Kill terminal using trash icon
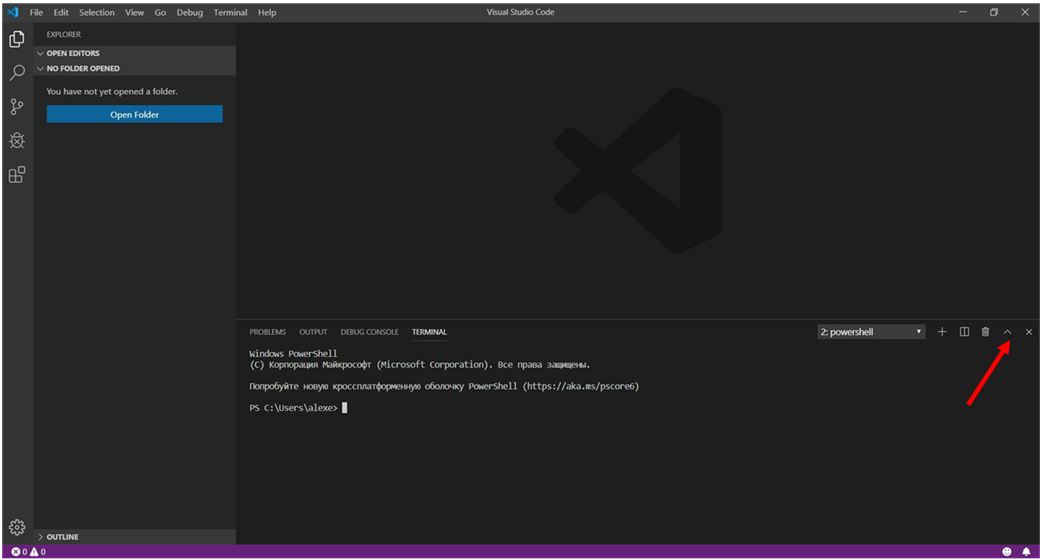This screenshot has height=559, width=1040. (985, 332)
